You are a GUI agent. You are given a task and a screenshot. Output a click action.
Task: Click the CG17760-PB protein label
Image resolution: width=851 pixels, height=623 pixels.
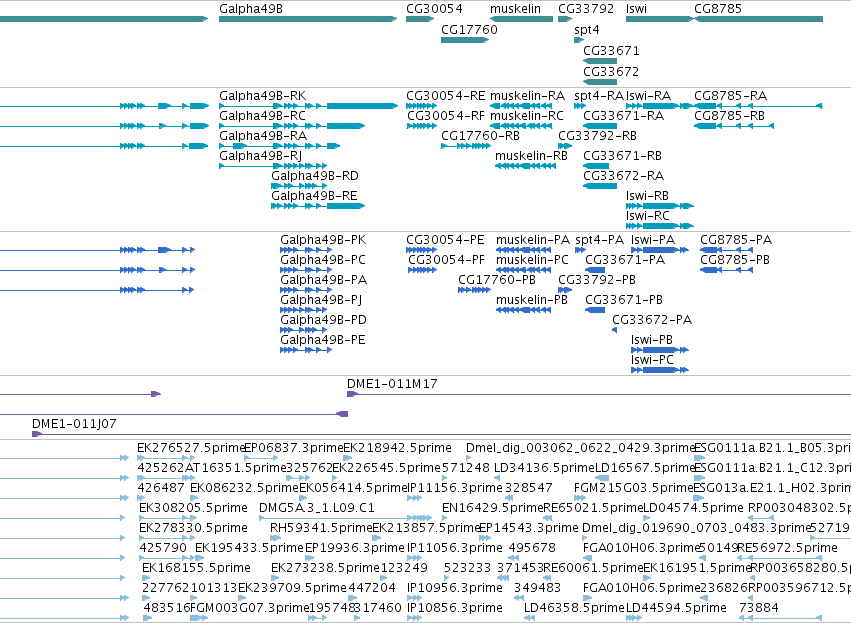(x=497, y=279)
